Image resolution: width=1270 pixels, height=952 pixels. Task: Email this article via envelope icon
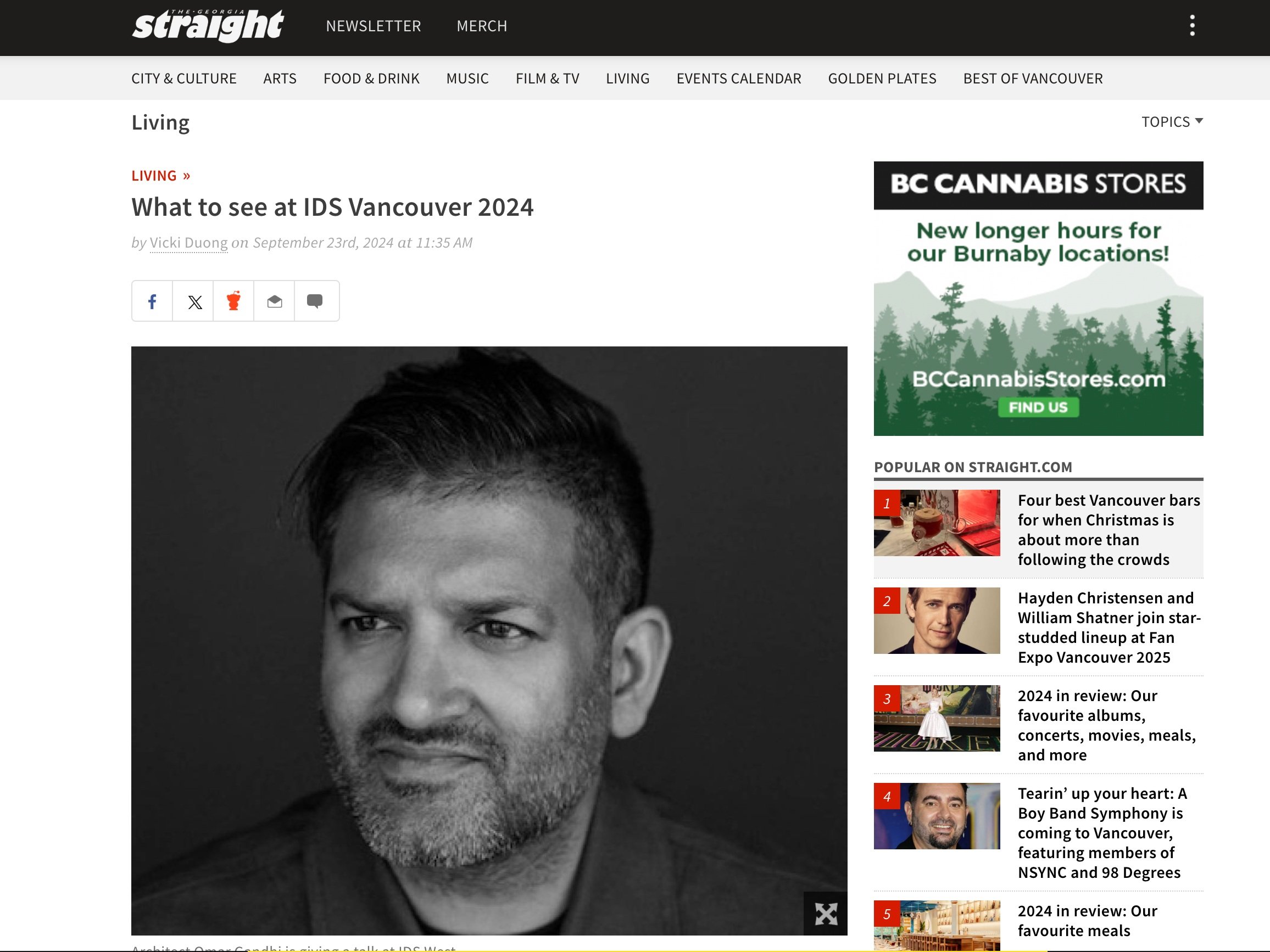[x=275, y=301]
